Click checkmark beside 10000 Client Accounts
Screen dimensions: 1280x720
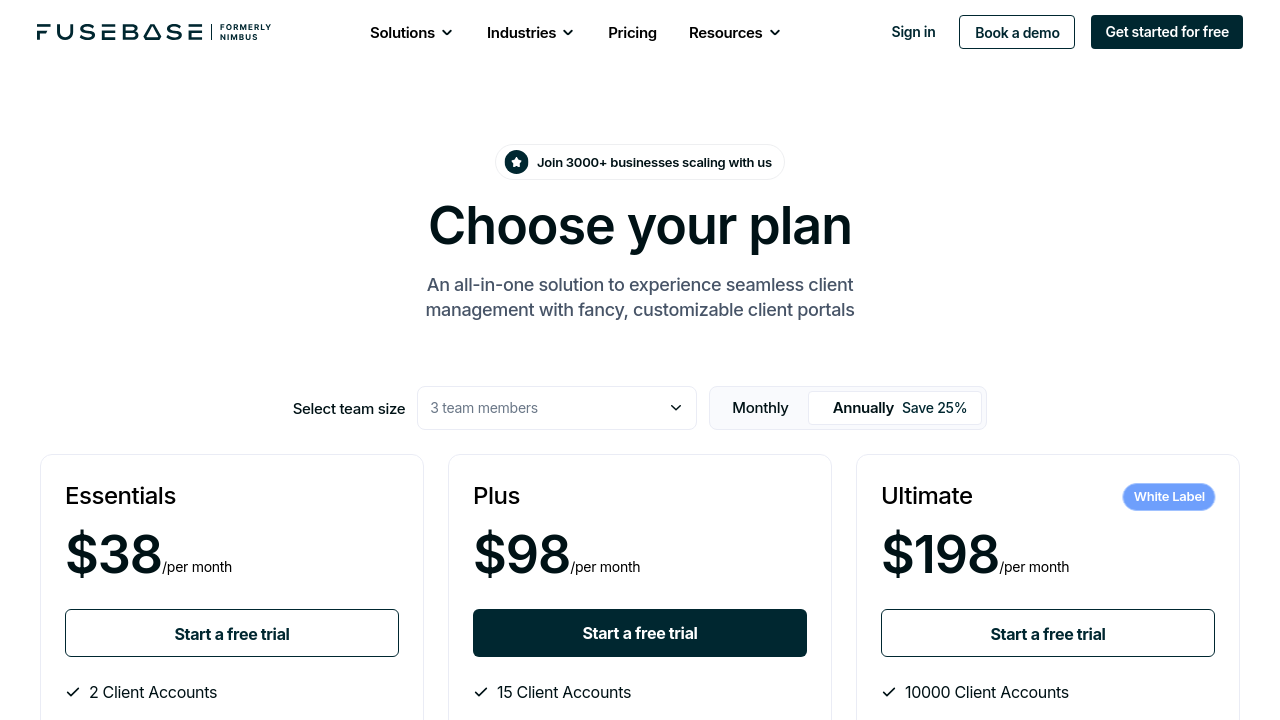click(x=889, y=692)
